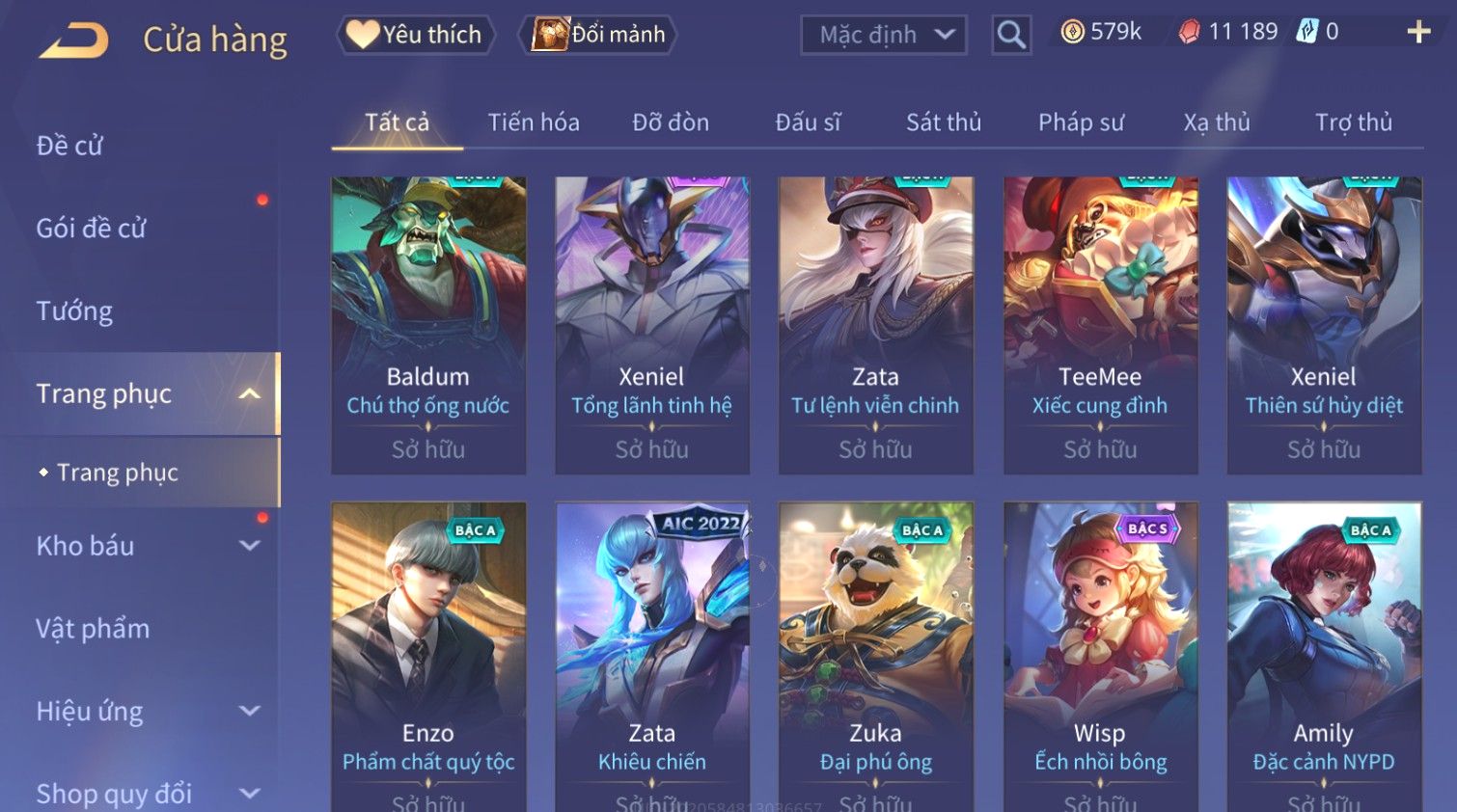1457x812 pixels.
Task: Click the blue ticket currency icon
Action: pyautogui.click(x=1306, y=32)
